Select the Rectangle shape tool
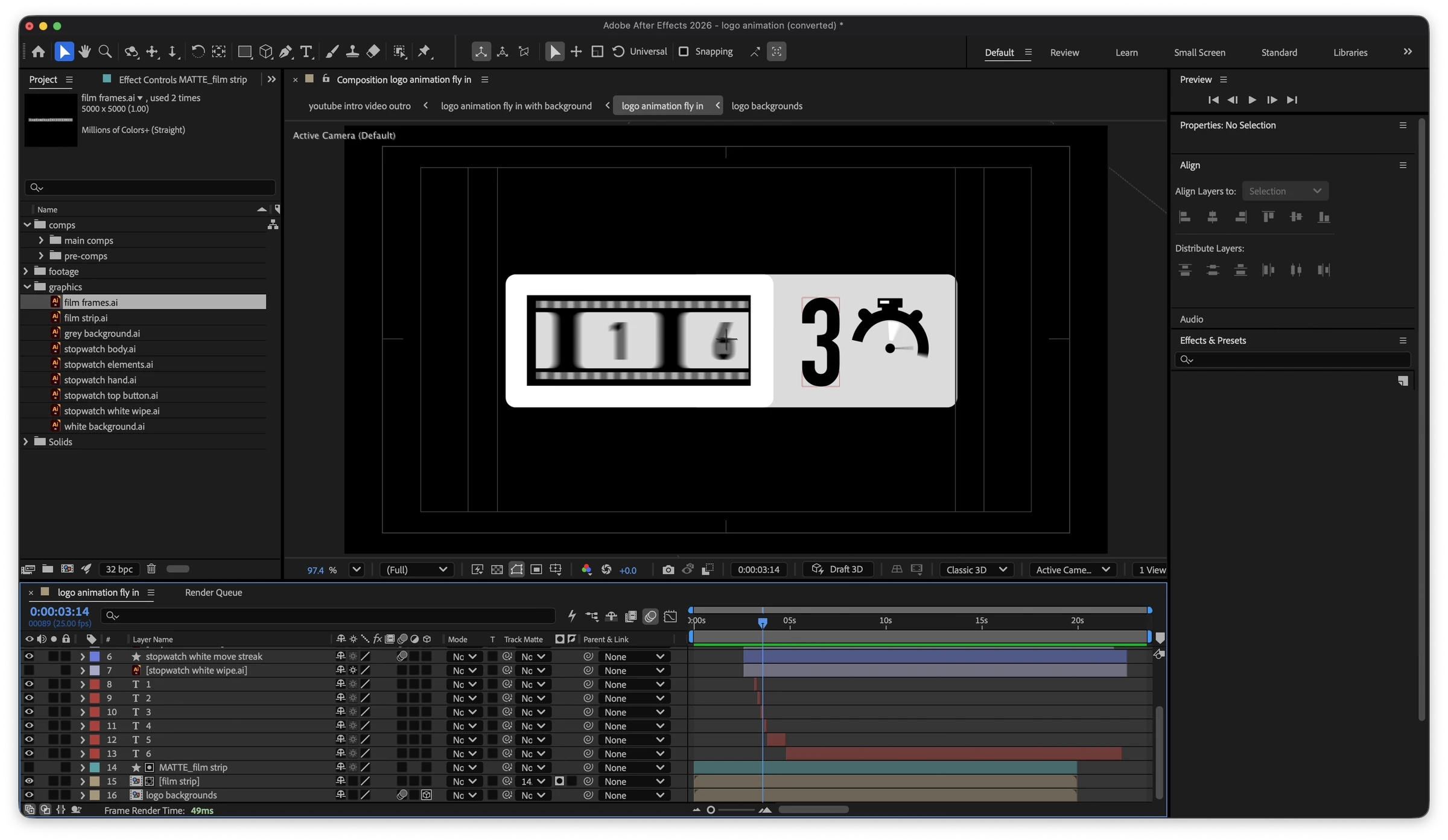The image size is (1448, 840). point(244,52)
